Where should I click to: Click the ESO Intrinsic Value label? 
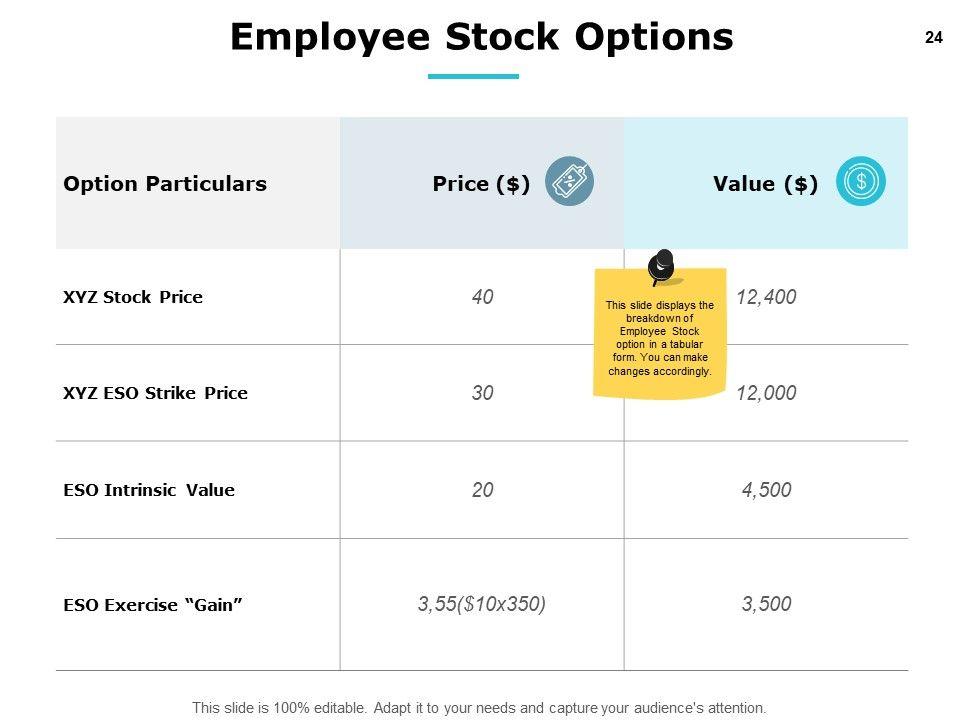pyautogui.click(x=149, y=490)
